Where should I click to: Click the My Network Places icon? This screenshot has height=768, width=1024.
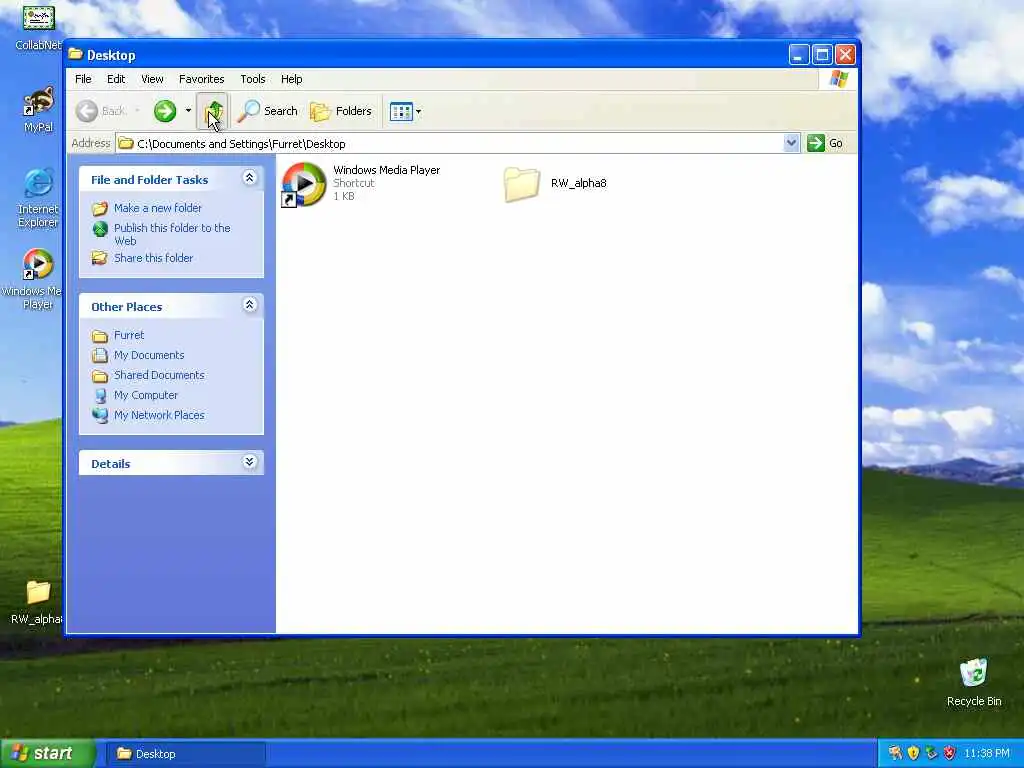[x=100, y=415]
